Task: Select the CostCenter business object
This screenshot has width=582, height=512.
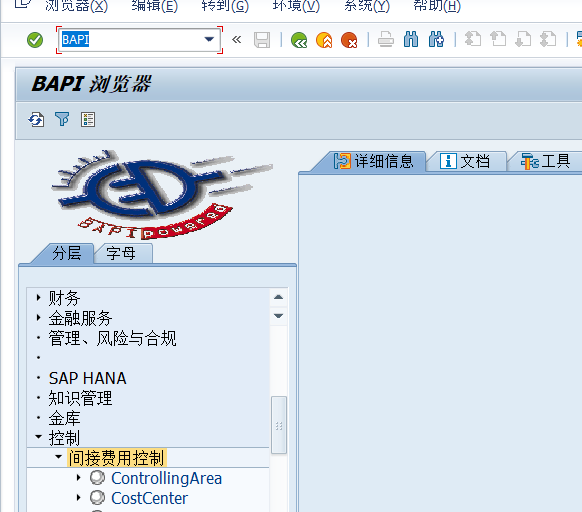Action: (x=149, y=498)
